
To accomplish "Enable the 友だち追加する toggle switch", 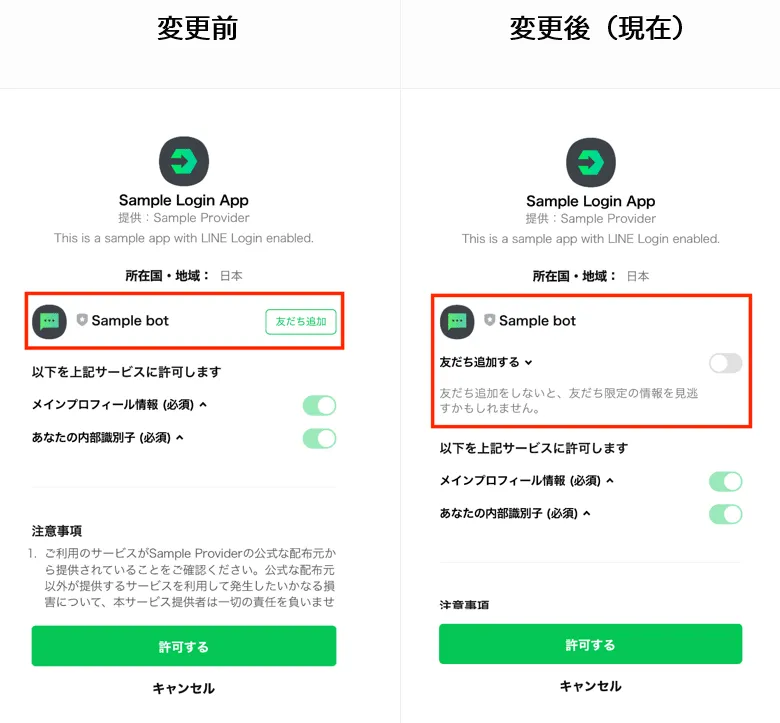I will coord(725,363).
